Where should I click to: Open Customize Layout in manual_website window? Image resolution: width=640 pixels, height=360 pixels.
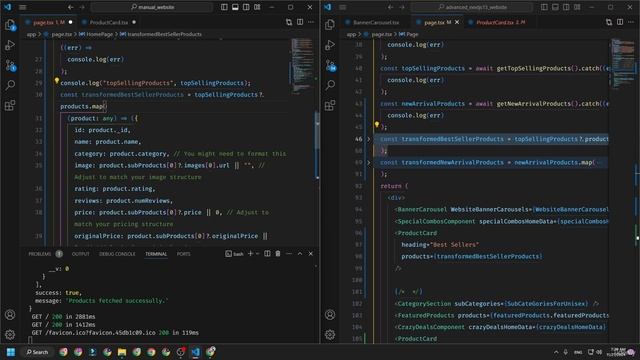pyautogui.click(x=257, y=7)
